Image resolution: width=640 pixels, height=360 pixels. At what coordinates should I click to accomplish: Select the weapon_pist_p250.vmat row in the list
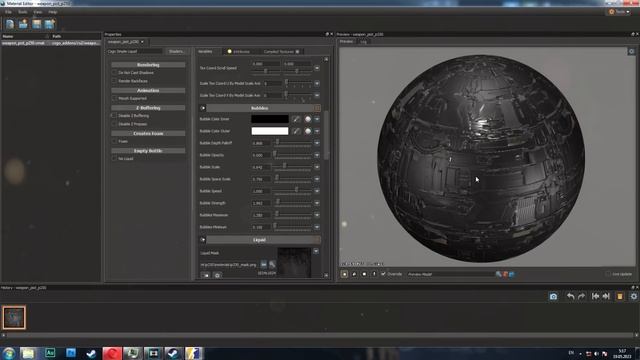click(x=51, y=43)
